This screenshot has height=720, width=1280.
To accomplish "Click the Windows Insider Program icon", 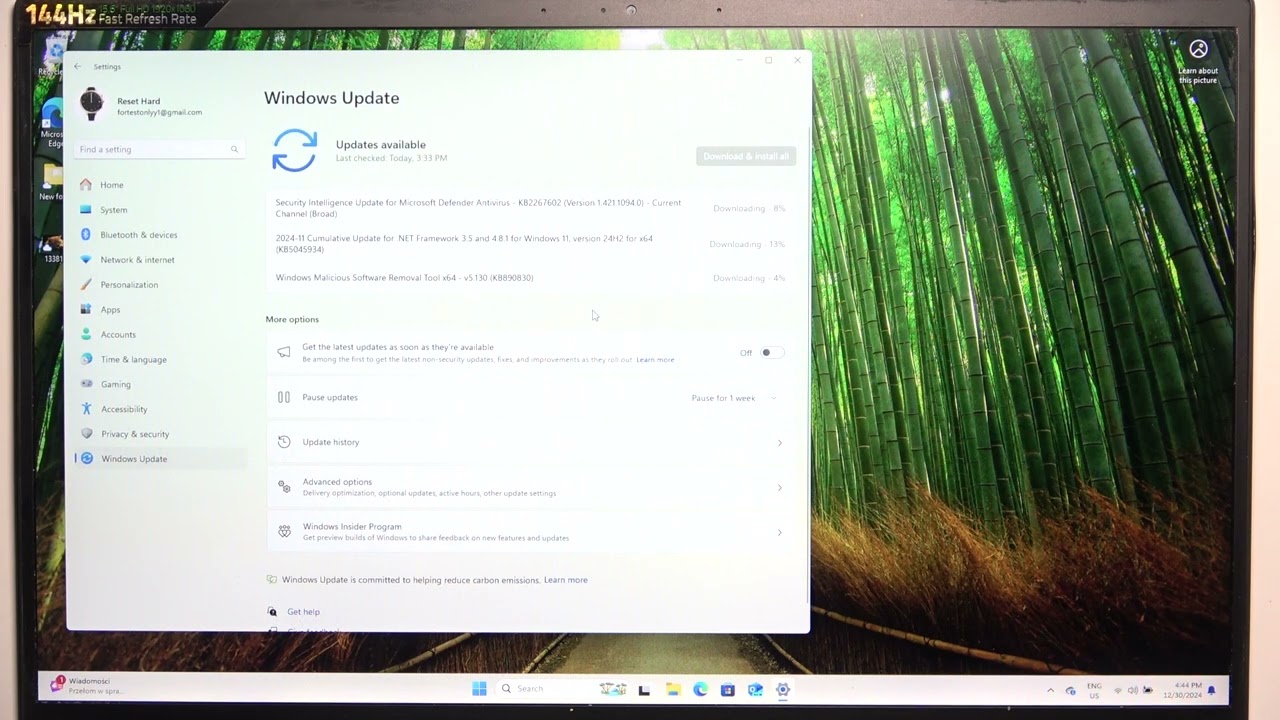I will 284,532.
